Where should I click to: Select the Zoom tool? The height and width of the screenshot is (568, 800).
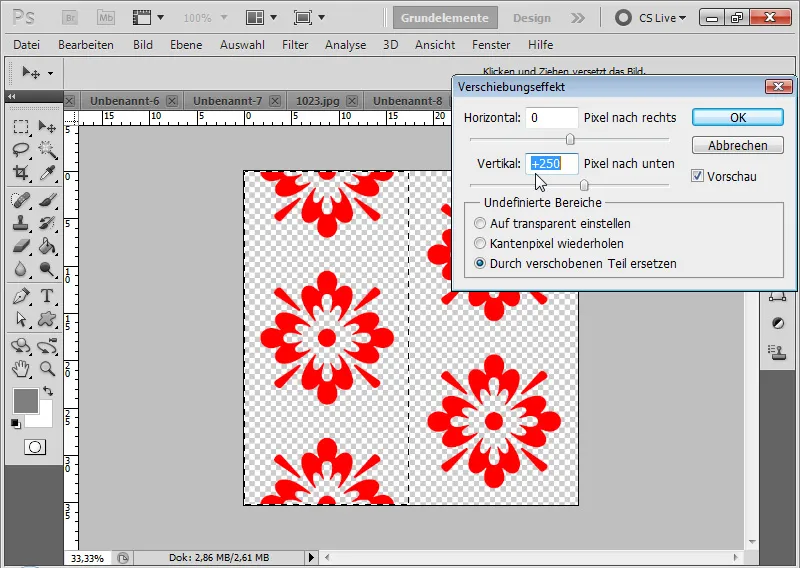tap(47, 369)
